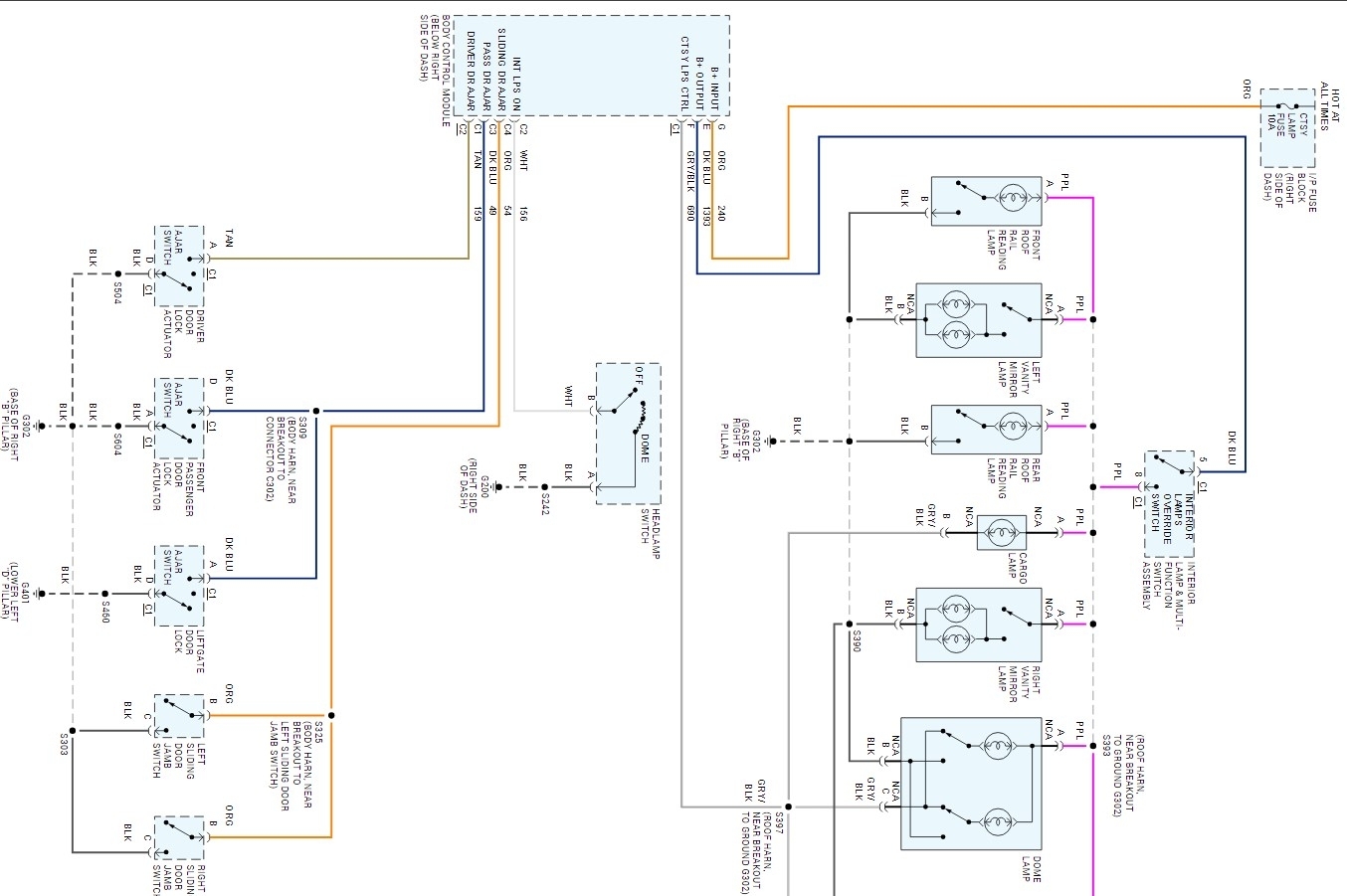
Task: Click the rear roof rail reading lamp symbol
Action: pyautogui.click(x=986, y=430)
